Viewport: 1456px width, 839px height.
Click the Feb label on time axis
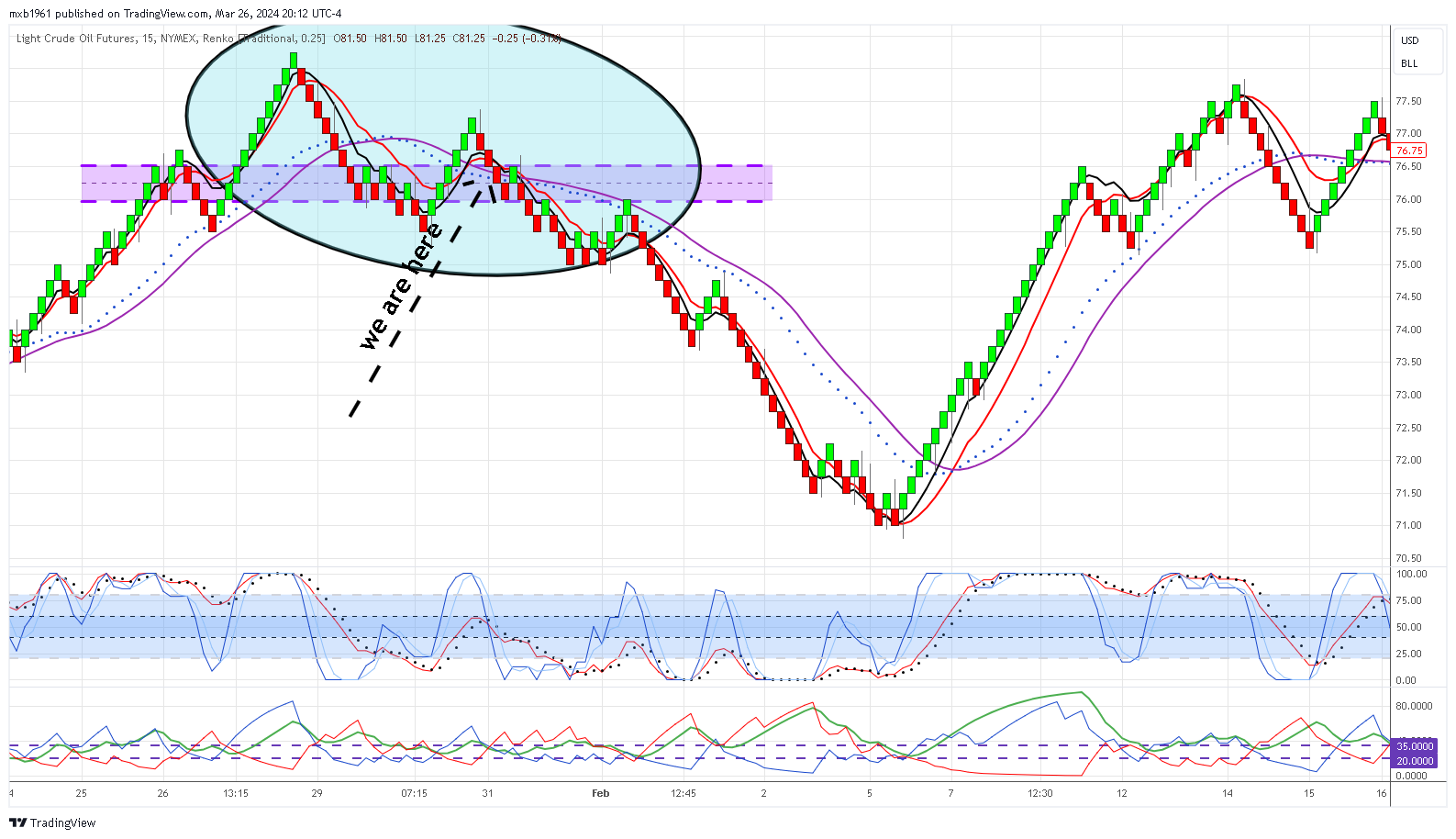point(600,793)
